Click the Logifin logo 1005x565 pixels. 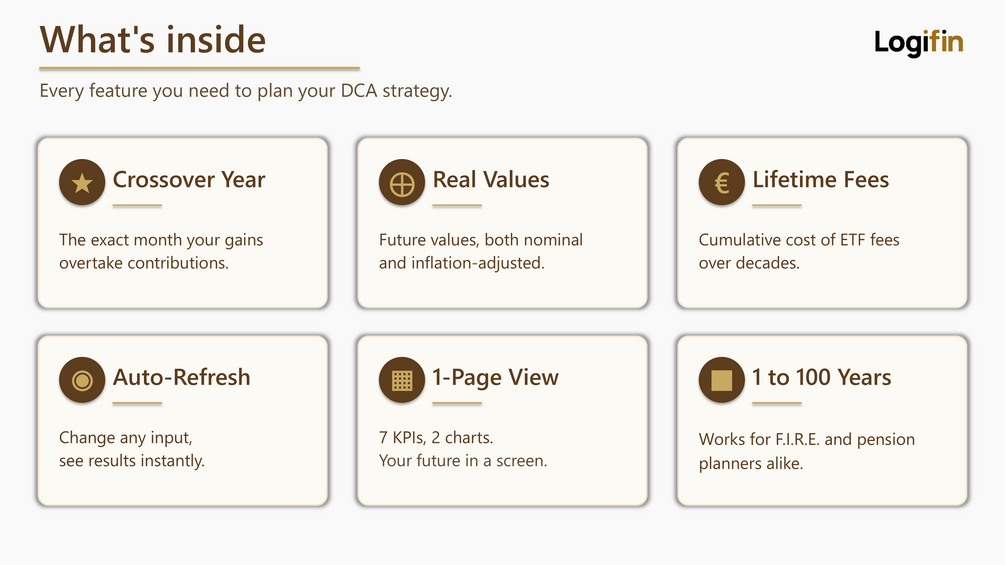pyautogui.click(x=918, y=42)
